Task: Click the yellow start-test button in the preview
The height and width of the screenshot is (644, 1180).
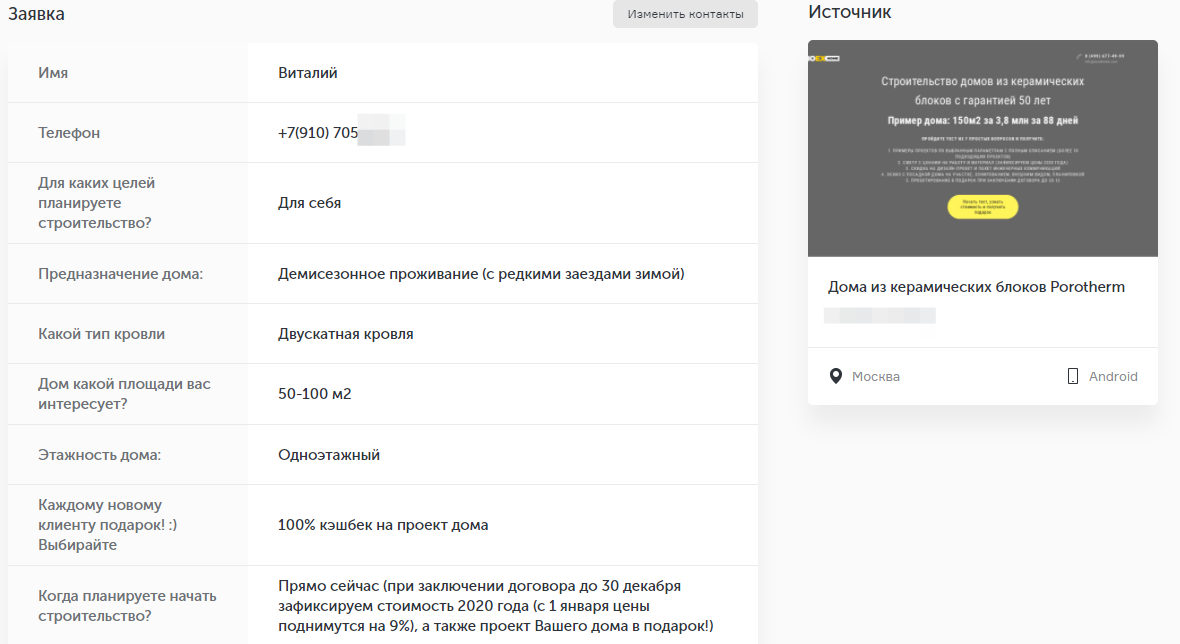Action: point(982,207)
